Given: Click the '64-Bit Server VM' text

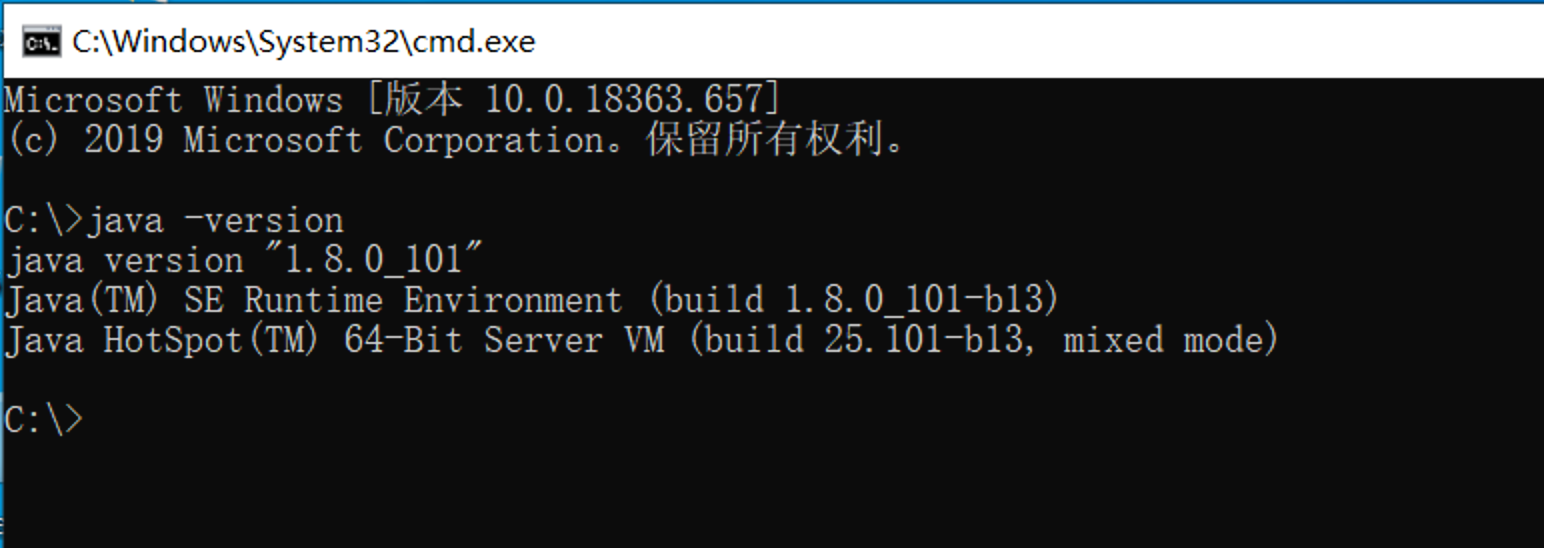Looking at the screenshot, I should 504,340.
